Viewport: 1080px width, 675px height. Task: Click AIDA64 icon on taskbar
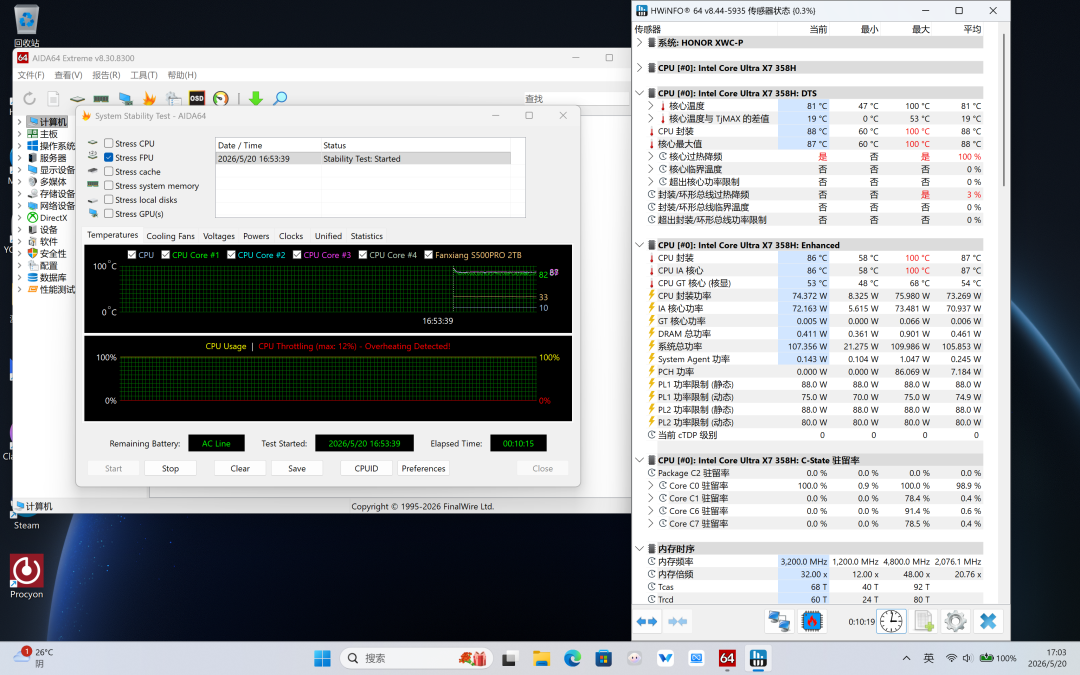click(727, 658)
